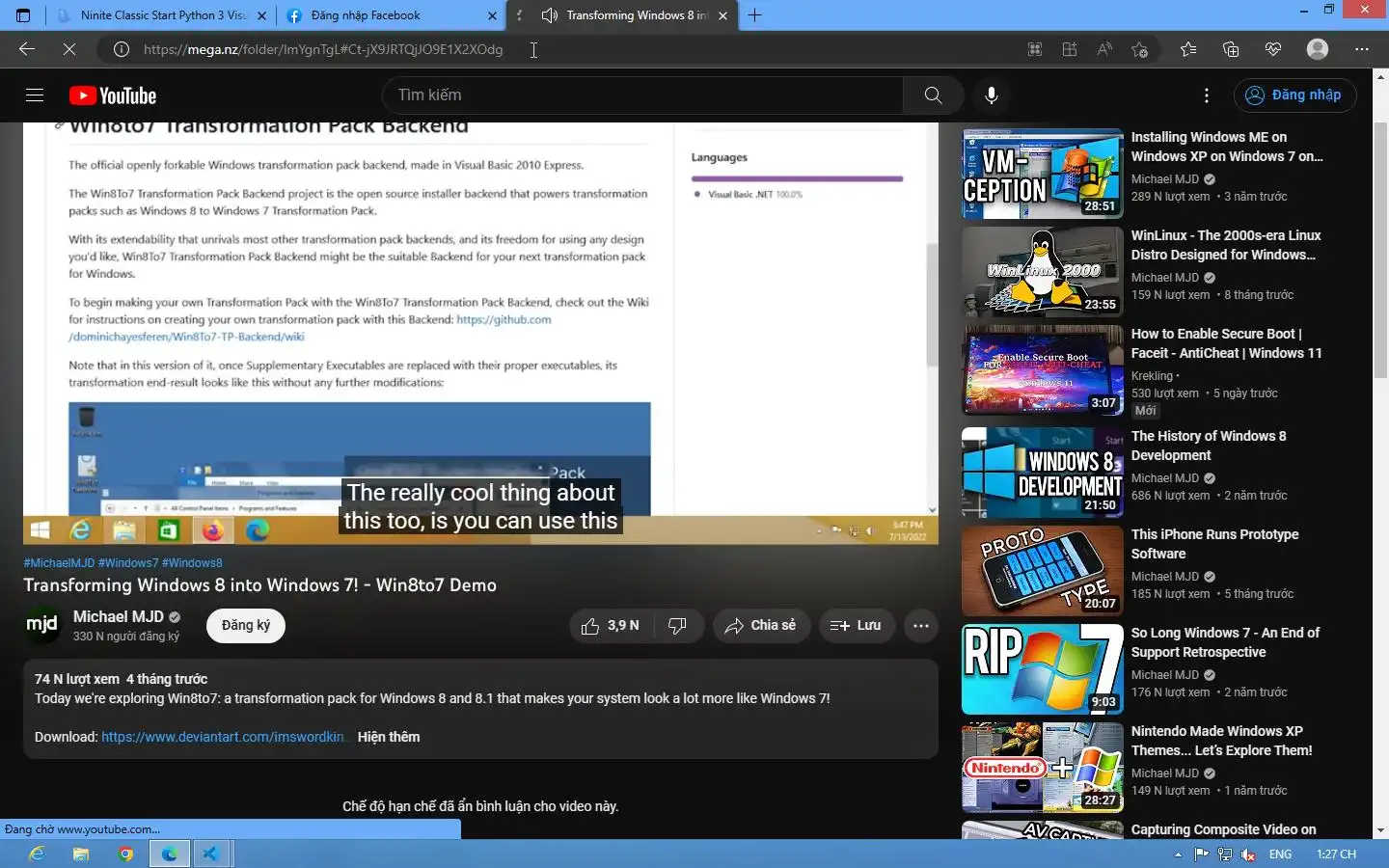The width and height of the screenshot is (1389, 868).
Task: Dislike the video with thumbs down
Action: click(x=678, y=626)
